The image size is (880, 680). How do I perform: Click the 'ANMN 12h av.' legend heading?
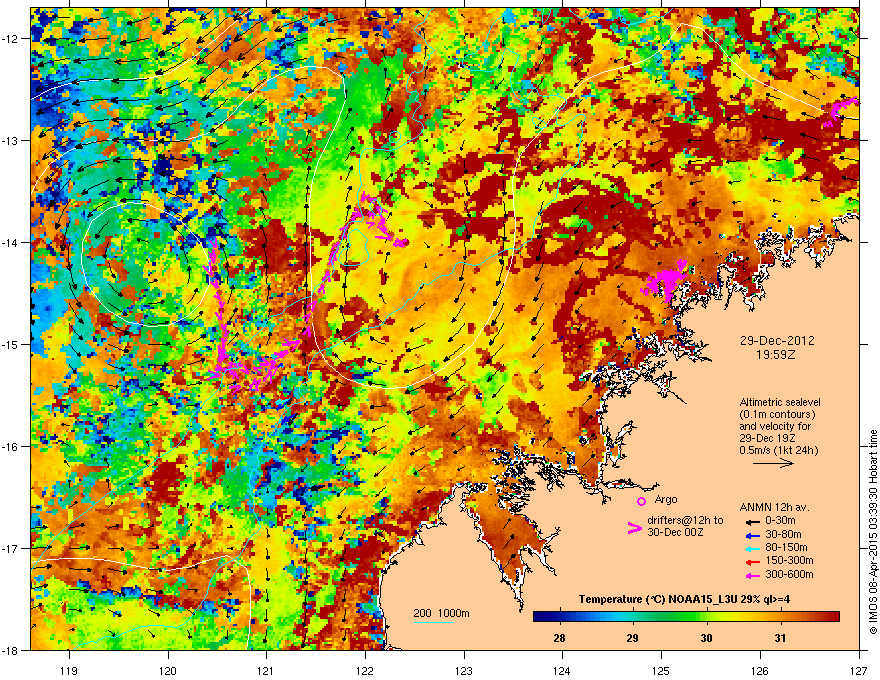775,508
